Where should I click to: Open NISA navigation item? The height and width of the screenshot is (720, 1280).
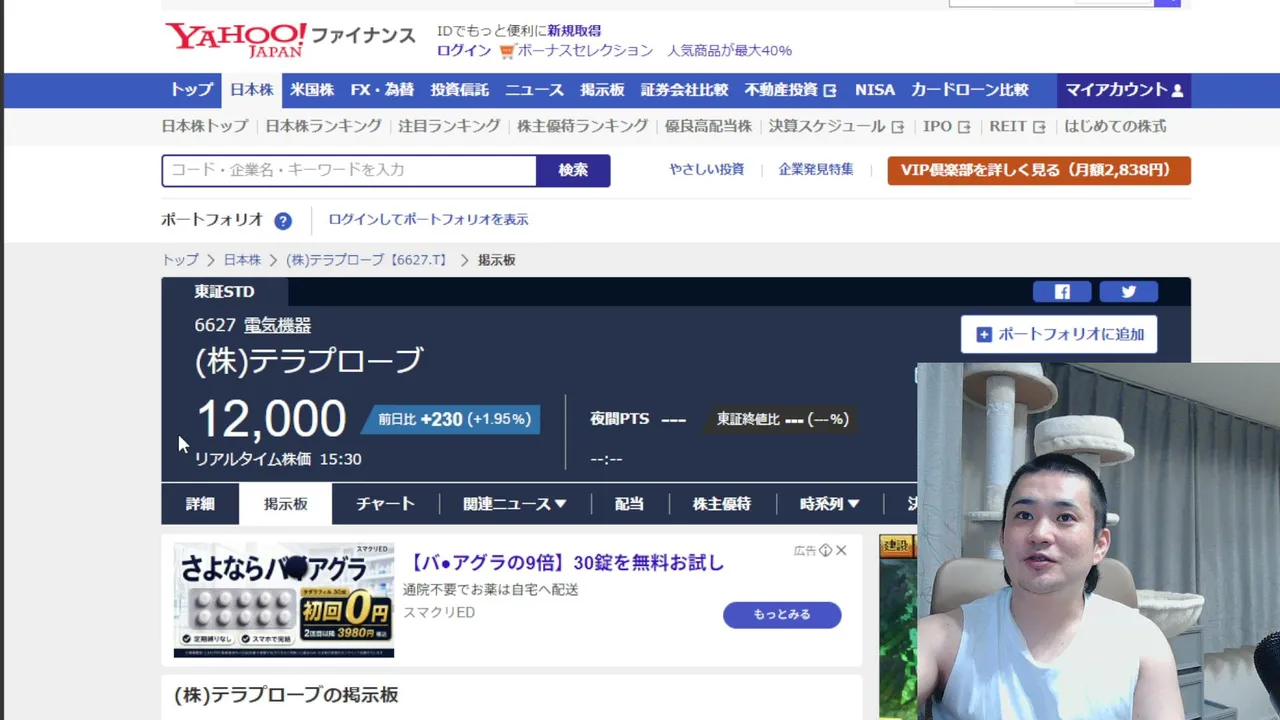click(875, 90)
